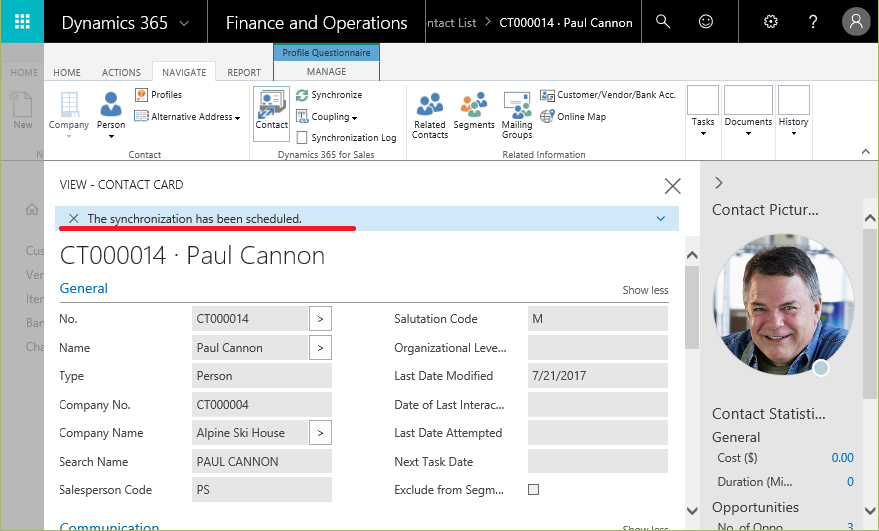879x531 pixels.
Task: Open Mailing Groups
Action: pos(517,115)
